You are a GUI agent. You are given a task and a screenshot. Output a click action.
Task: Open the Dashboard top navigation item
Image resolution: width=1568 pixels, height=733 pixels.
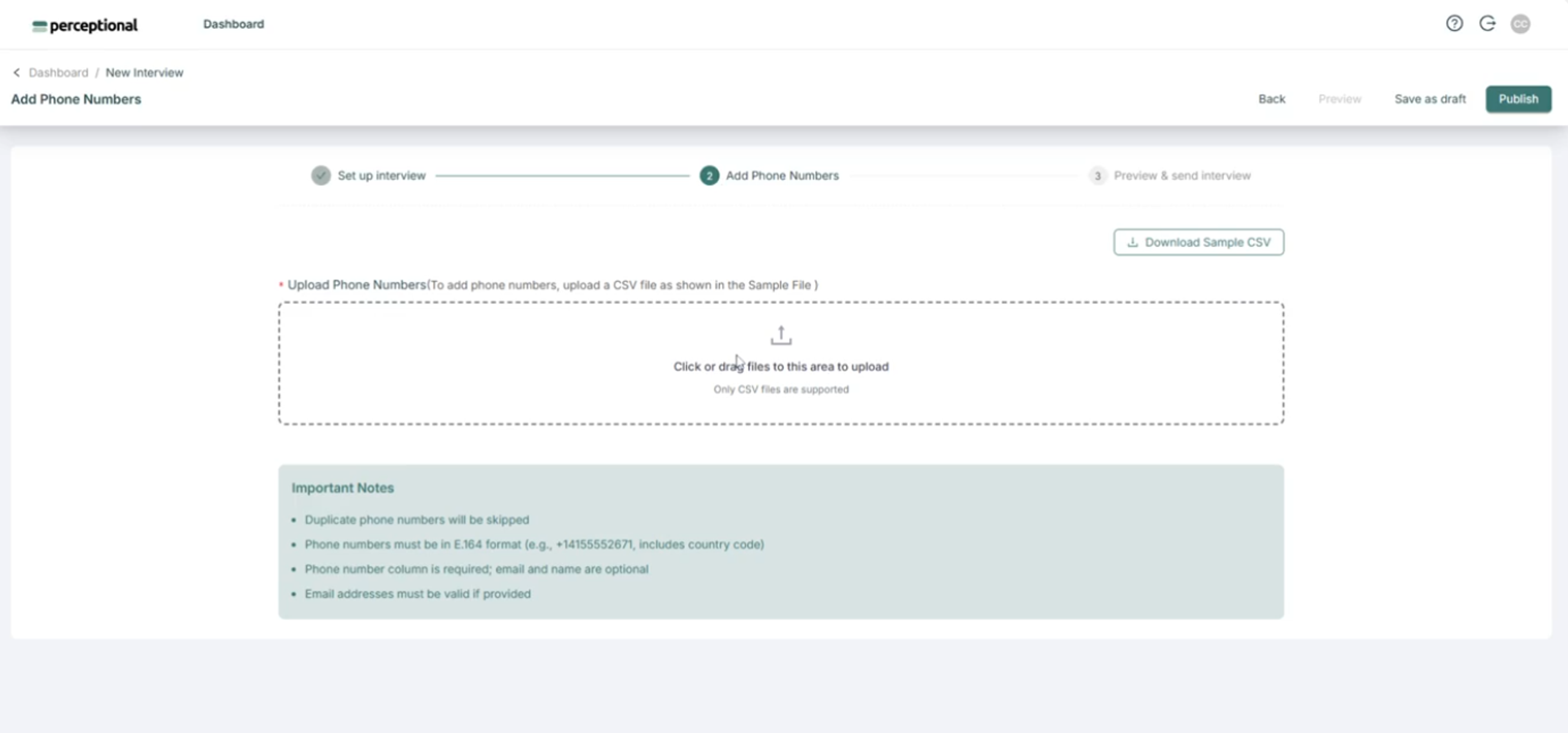233,24
